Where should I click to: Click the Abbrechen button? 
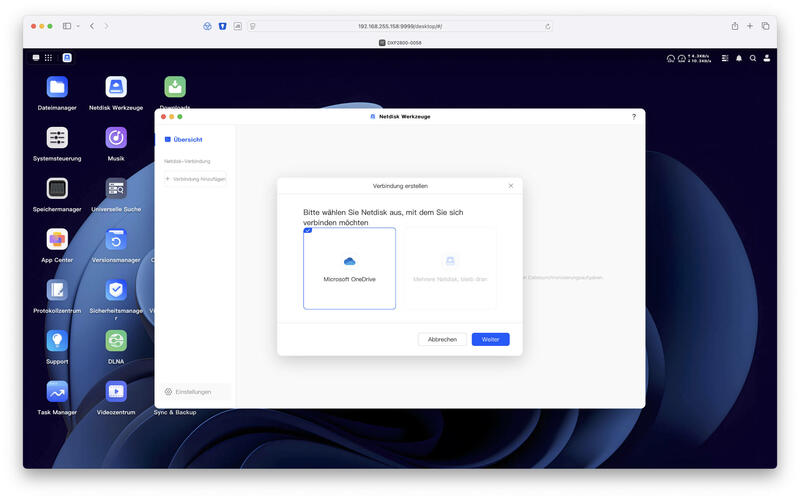pos(442,339)
